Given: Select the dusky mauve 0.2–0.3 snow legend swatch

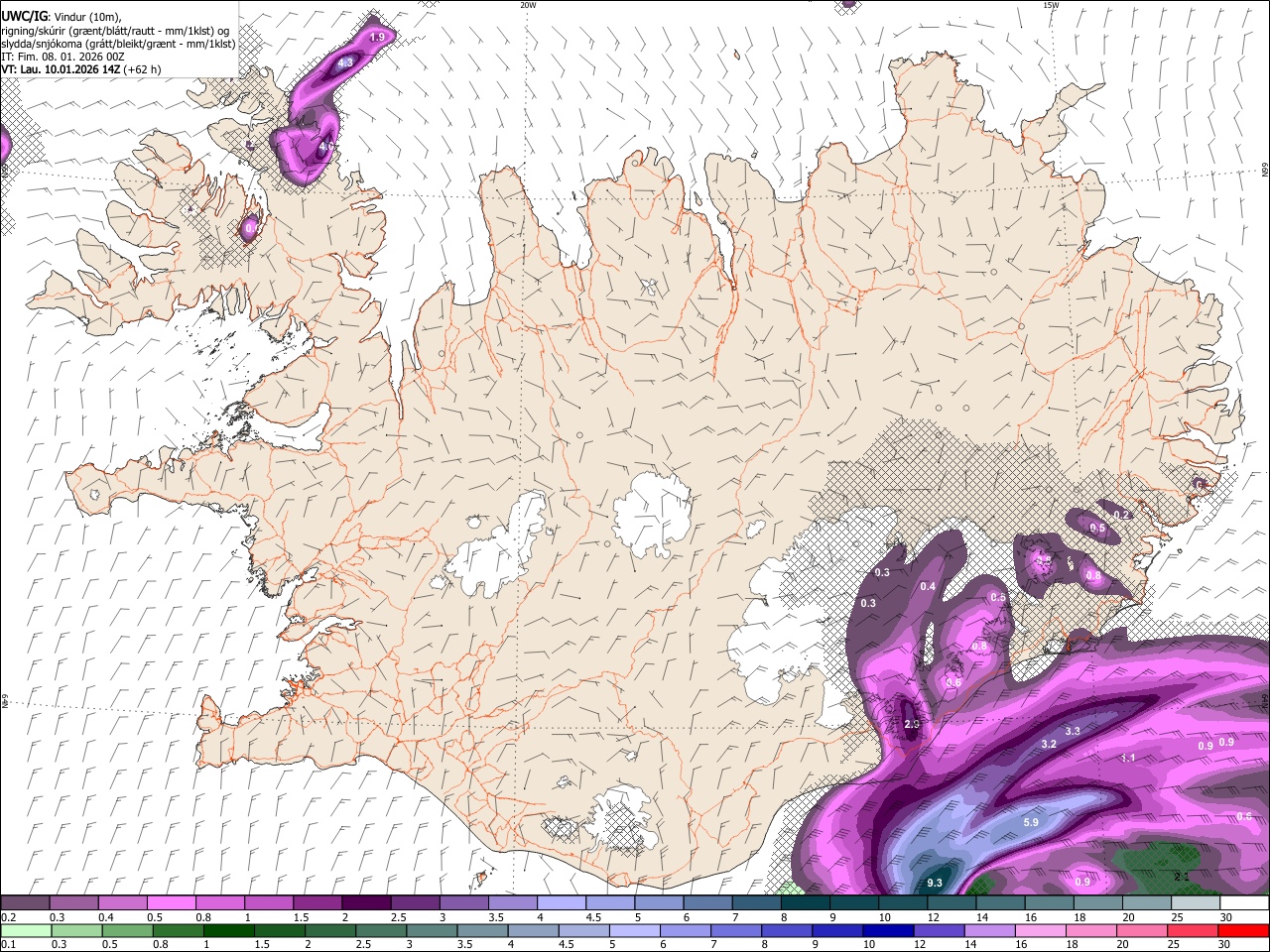Looking at the screenshot, I should tap(25, 902).
